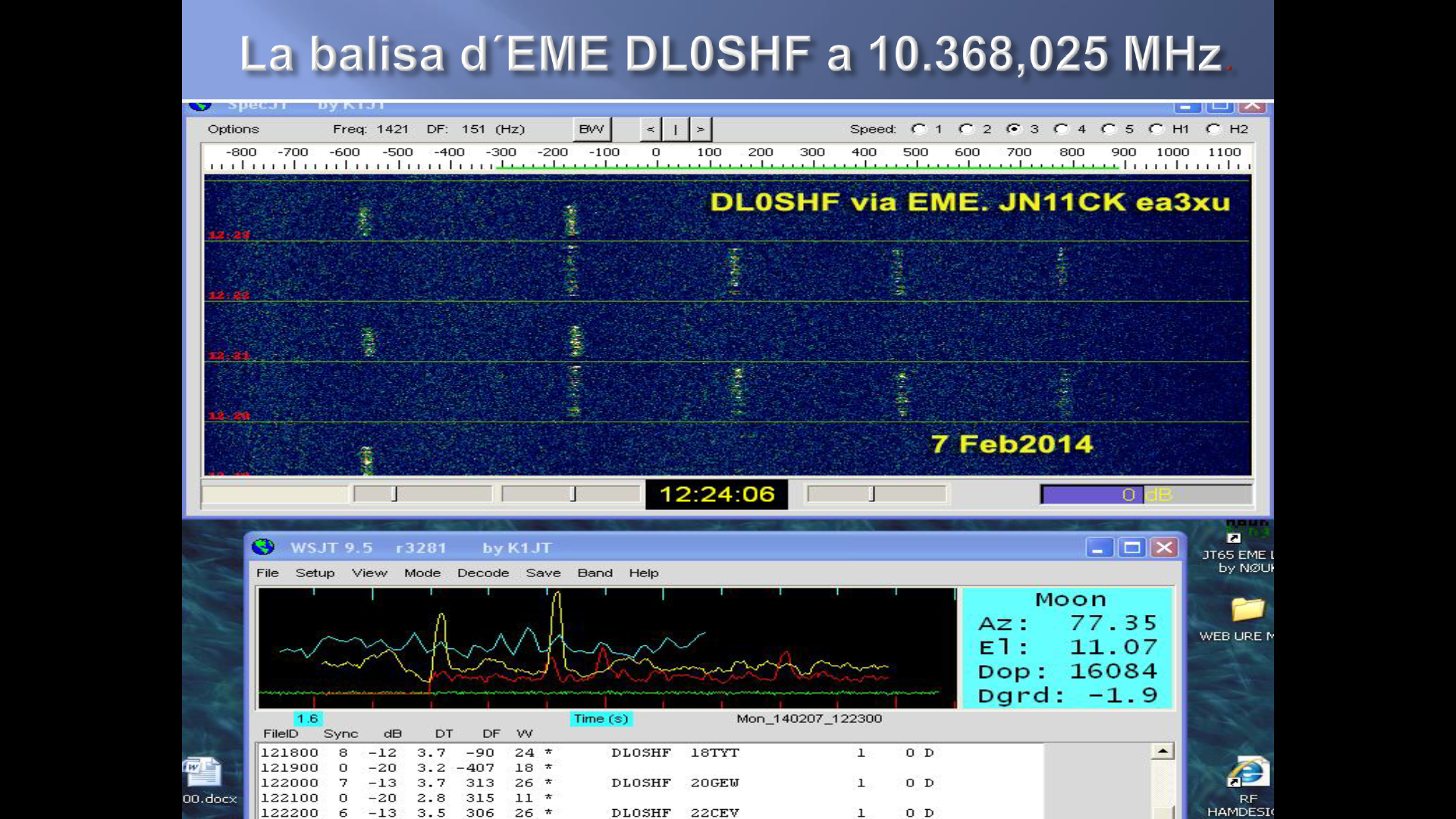Click the WSJT globe icon in title bar
The width and height of the screenshot is (1456, 819).
click(263, 547)
